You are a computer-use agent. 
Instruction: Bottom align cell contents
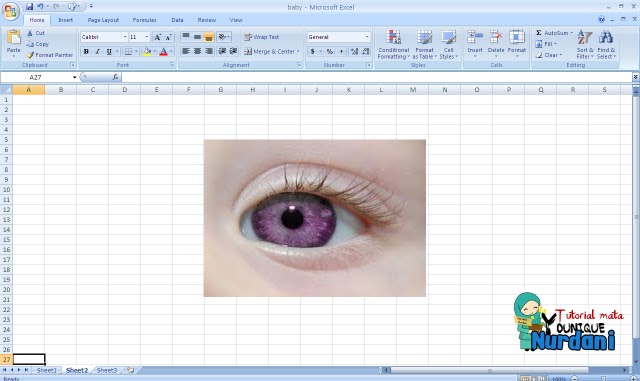pos(209,37)
